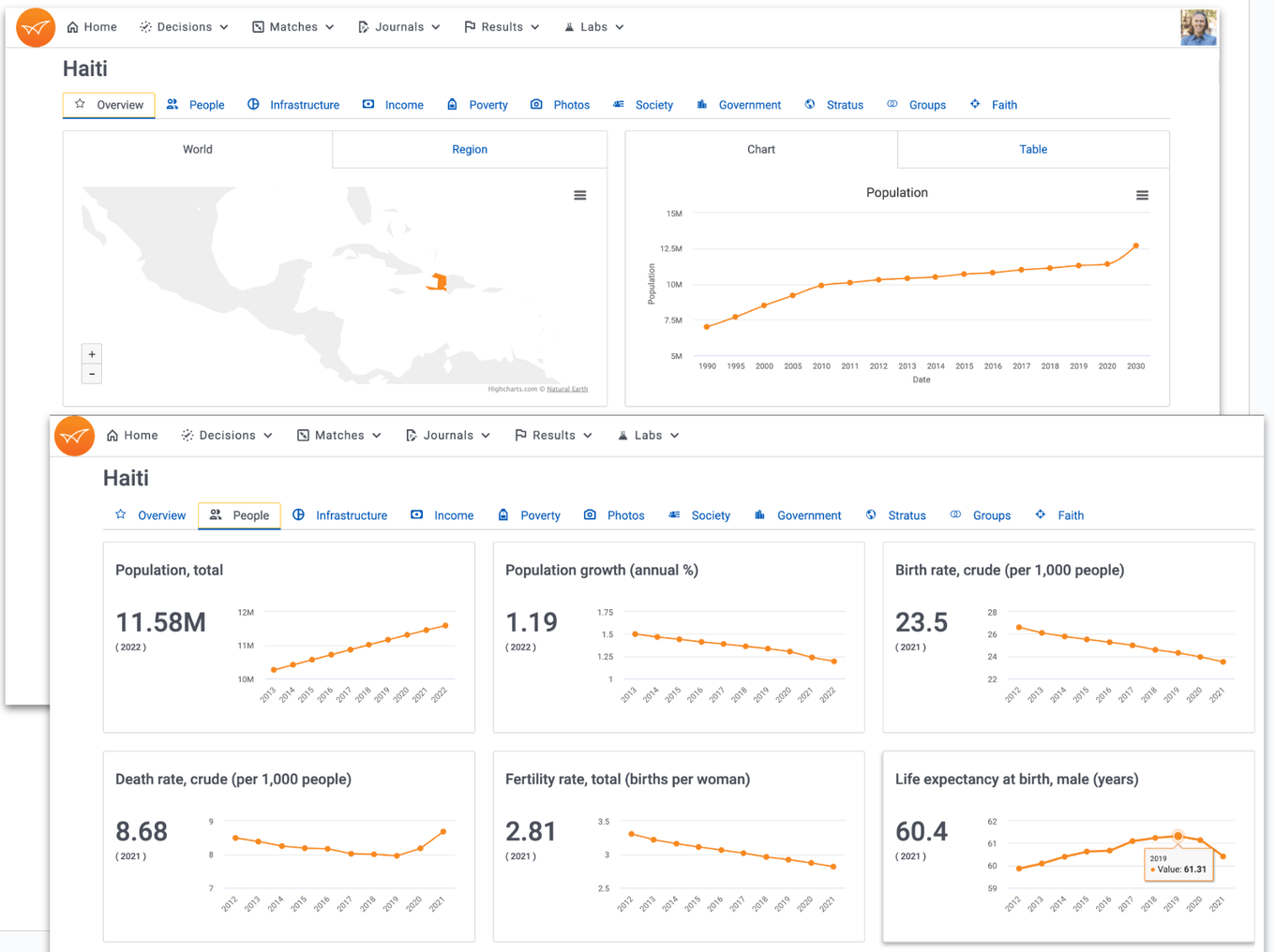Image resolution: width=1275 pixels, height=952 pixels.
Task: Expand the Decisions dropdown in top navbar
Action: pyautogui.click(x=185, y=27)
